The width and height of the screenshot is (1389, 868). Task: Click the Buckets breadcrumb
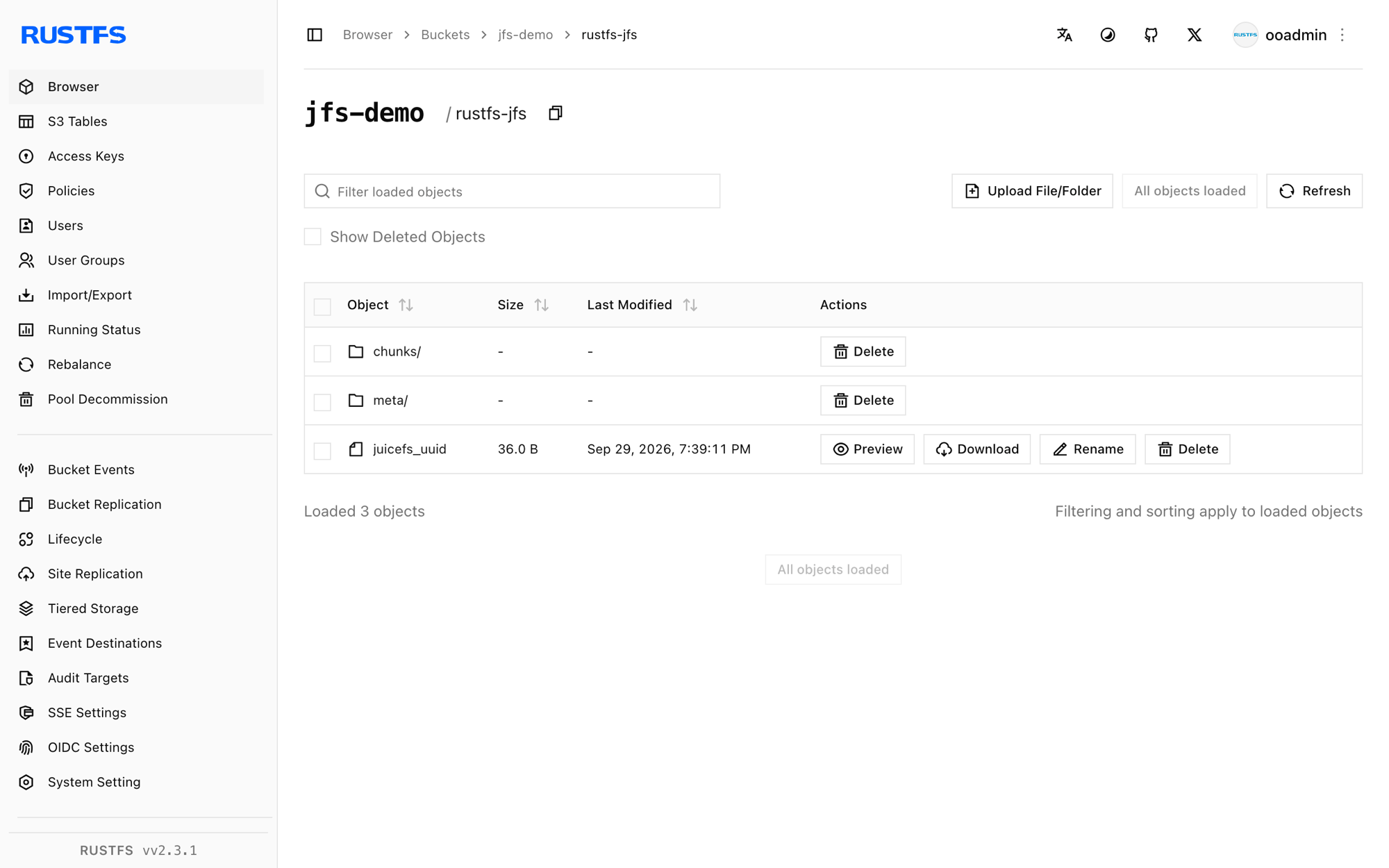click(x=445, y=35)
